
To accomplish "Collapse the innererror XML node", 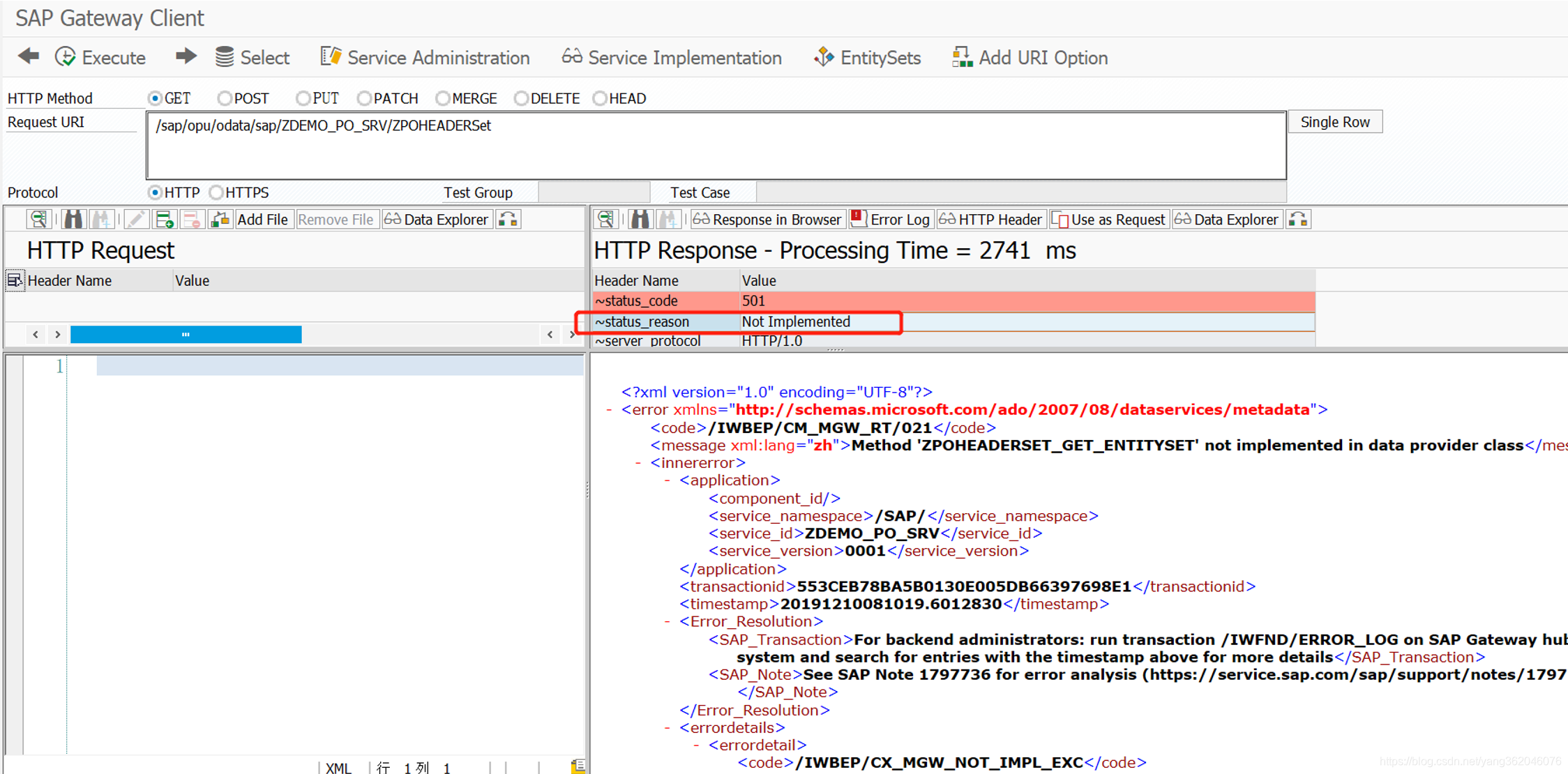I will coord(638,463).
